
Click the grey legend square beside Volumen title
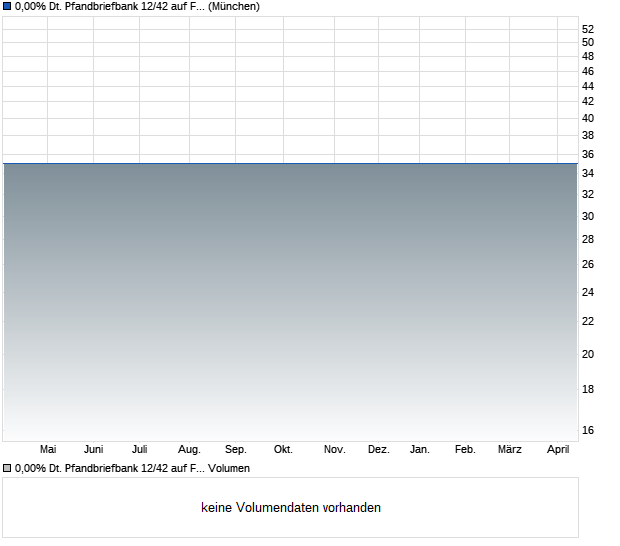click(x=7, y=468)
